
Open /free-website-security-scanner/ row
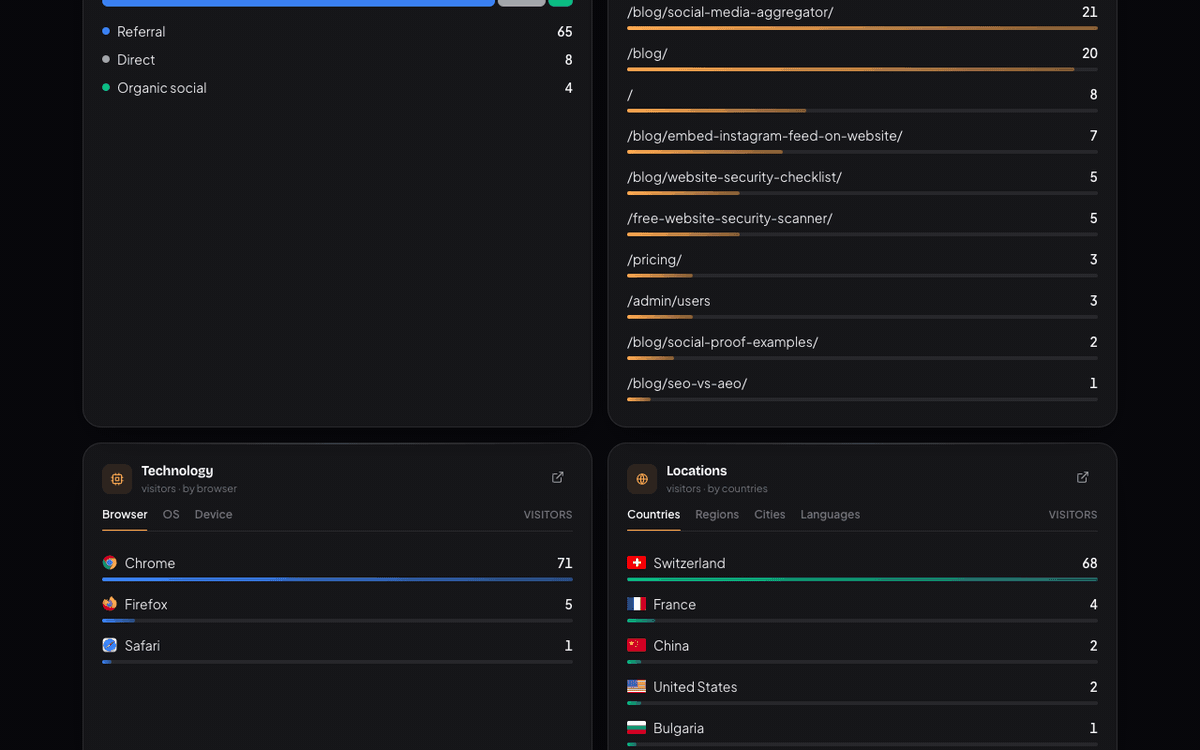click(862, 222)
